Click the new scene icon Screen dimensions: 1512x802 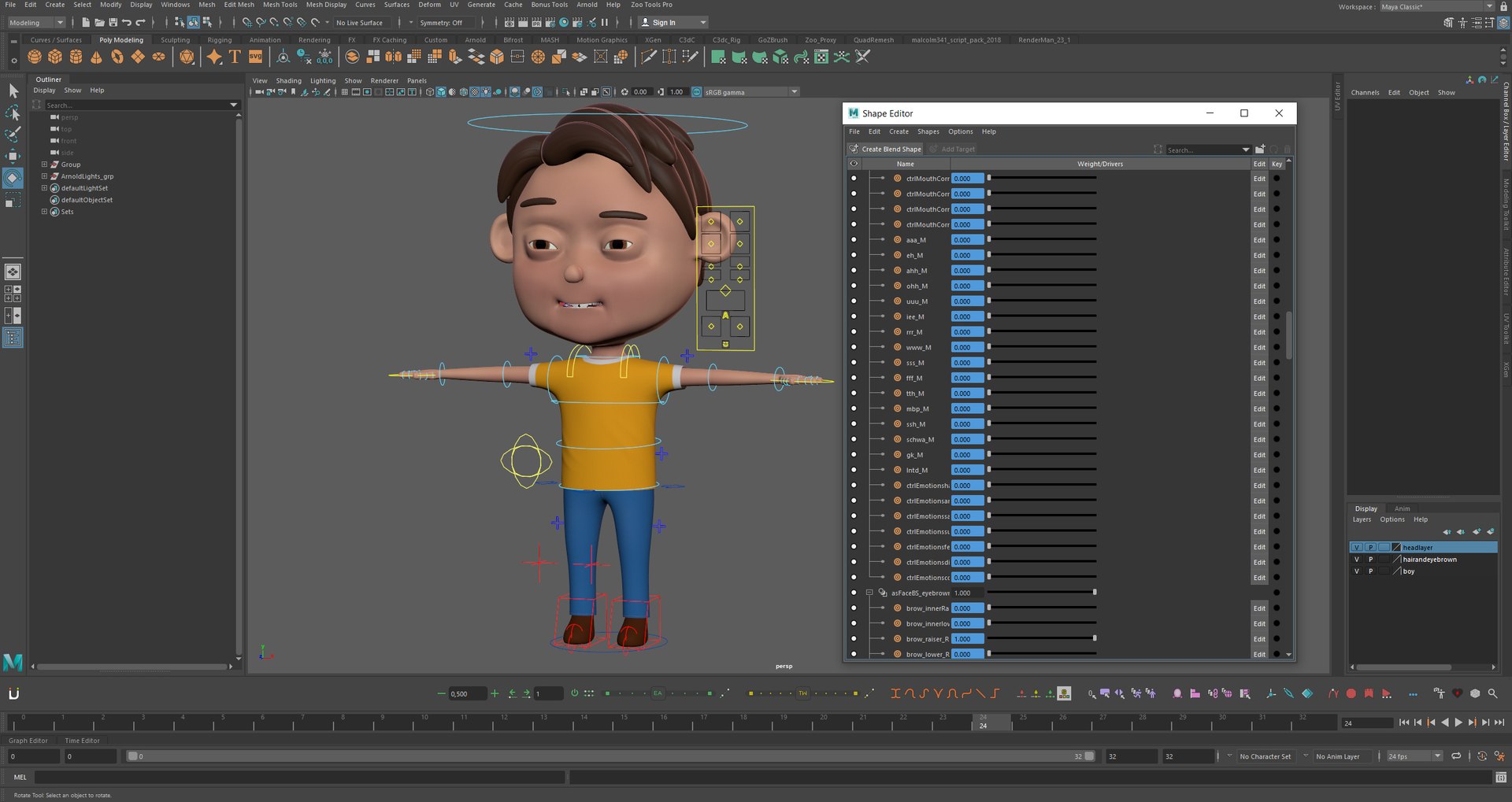pos(86,23)
